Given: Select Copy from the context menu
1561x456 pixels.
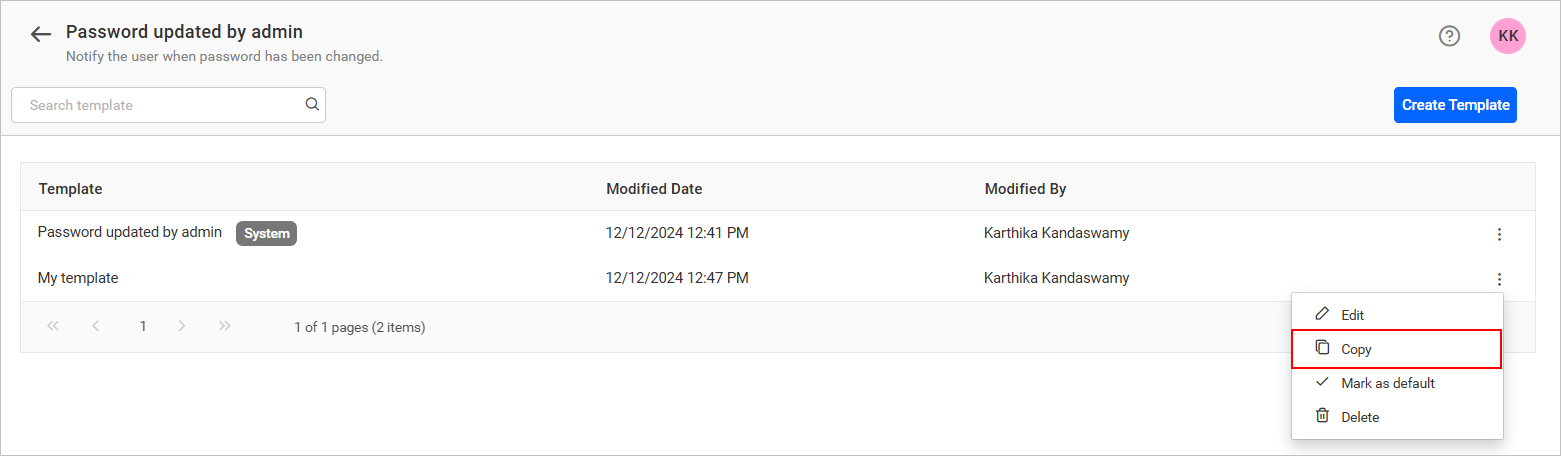Looking at the screenshot, I should pos(1356,349).
